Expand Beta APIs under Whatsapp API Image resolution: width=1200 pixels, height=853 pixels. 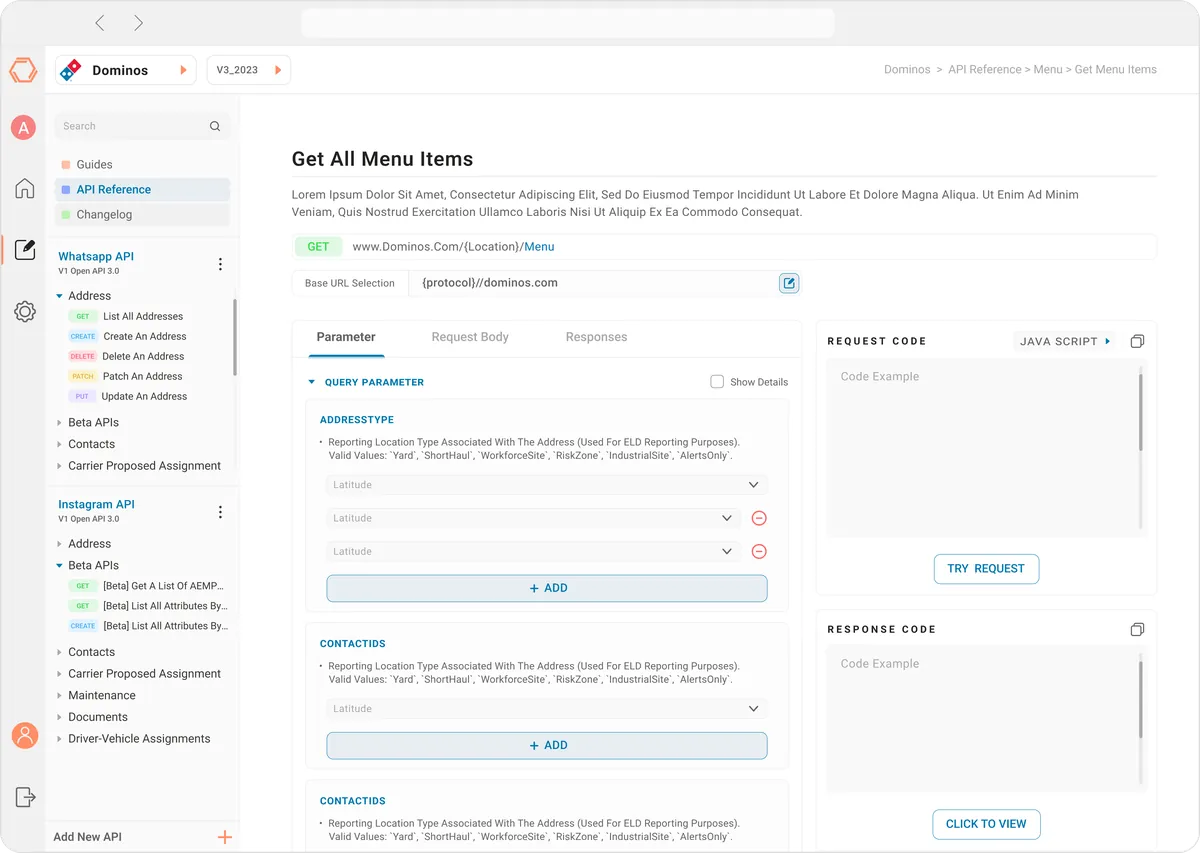pos(60,422)
